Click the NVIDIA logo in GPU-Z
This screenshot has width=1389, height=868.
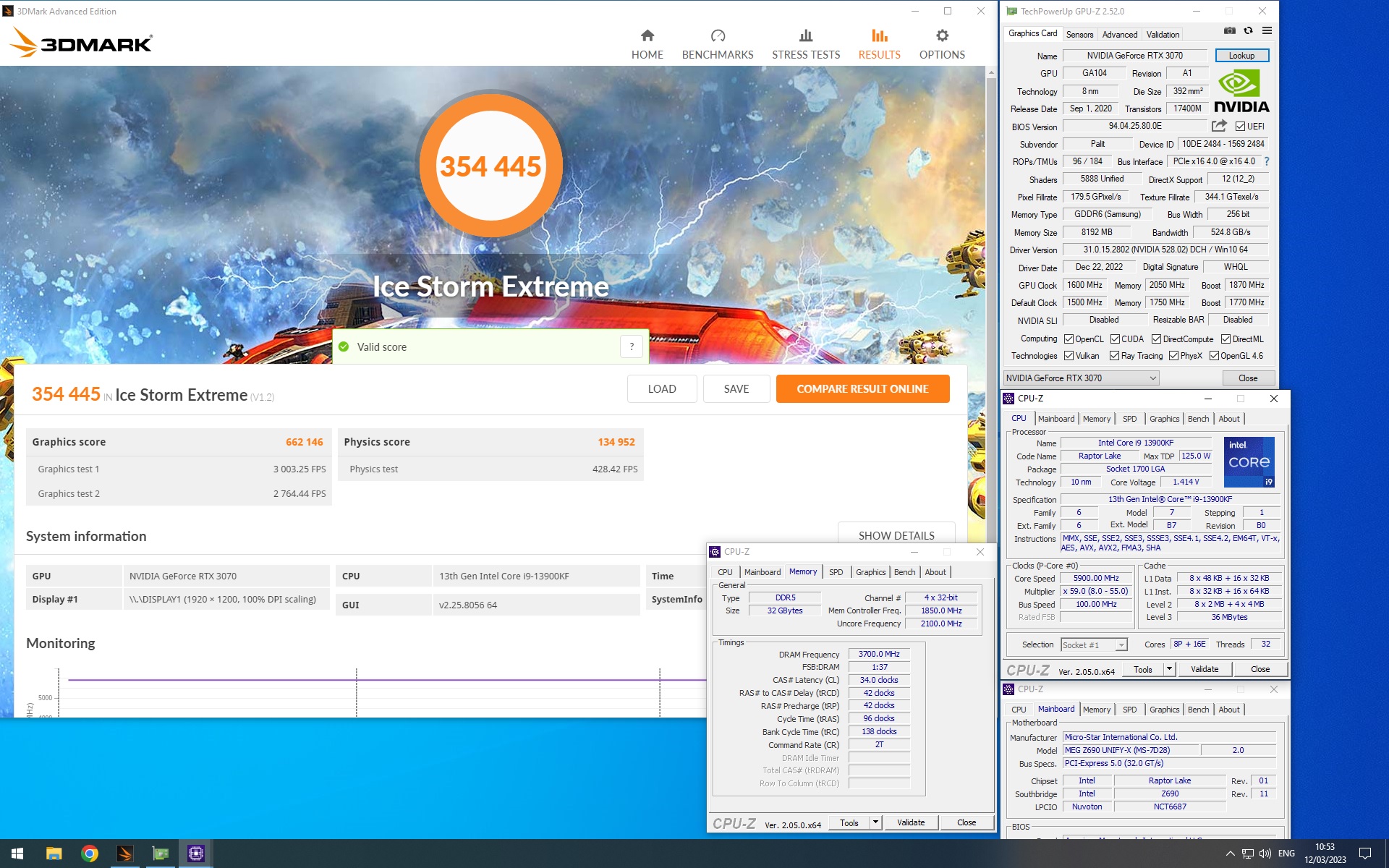1241,91
